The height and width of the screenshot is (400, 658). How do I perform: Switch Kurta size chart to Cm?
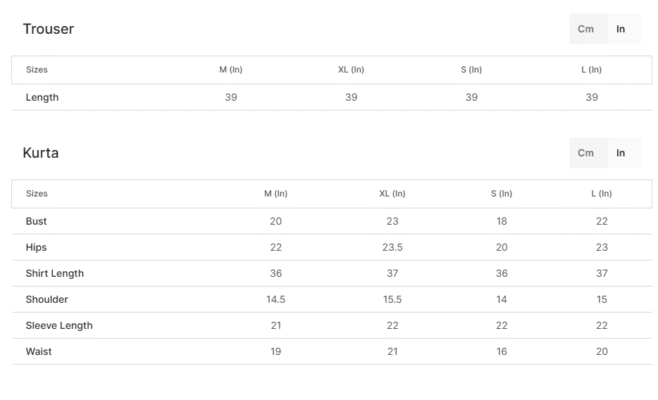586,153
